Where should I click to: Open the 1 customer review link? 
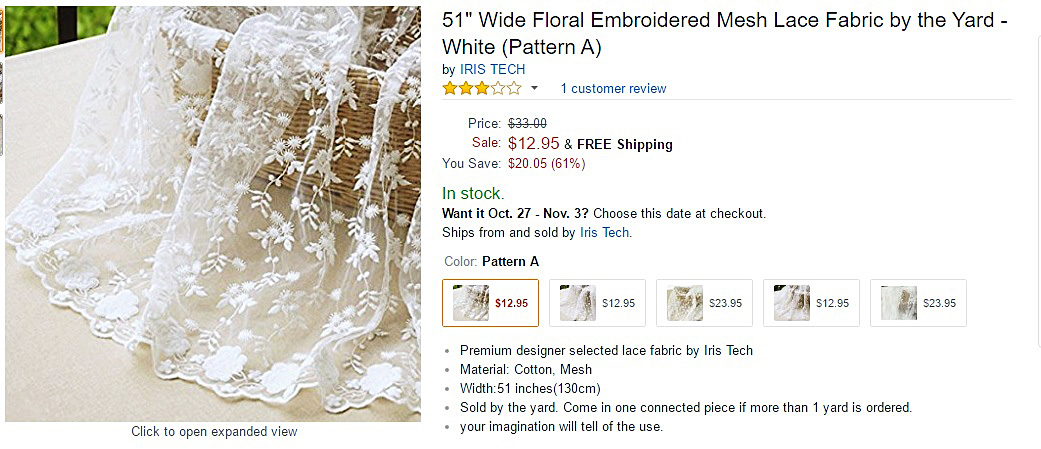pos(613,89)
